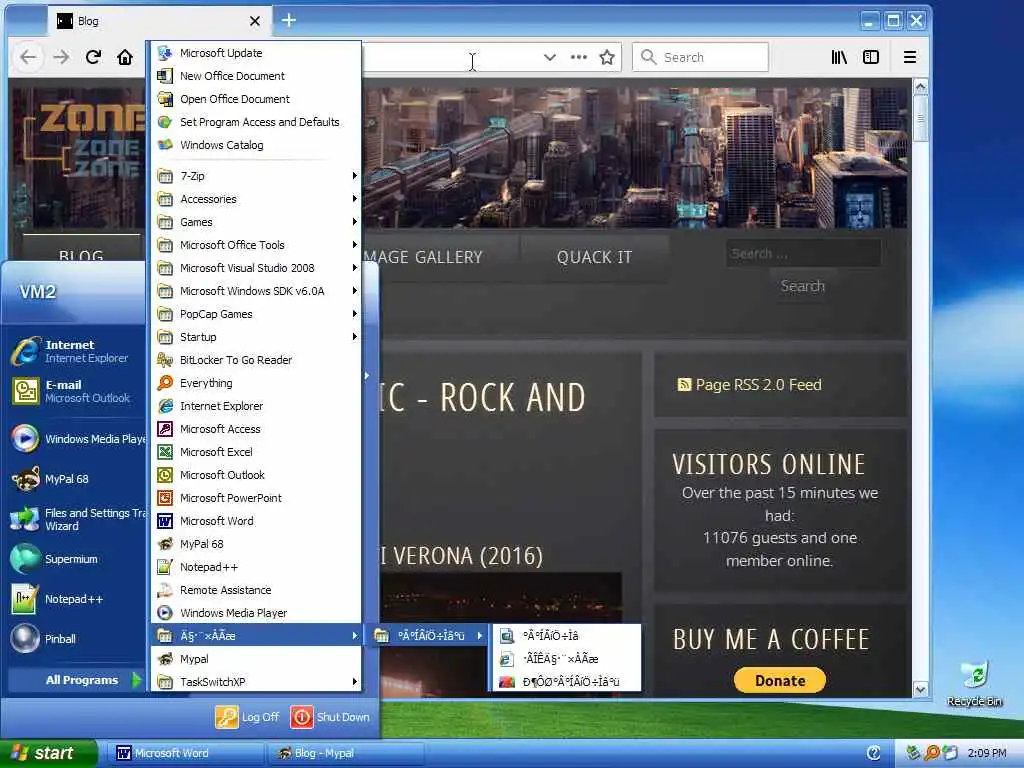Click the Shut Down button
1024x768 pixels.
click(x=330, y=717)
